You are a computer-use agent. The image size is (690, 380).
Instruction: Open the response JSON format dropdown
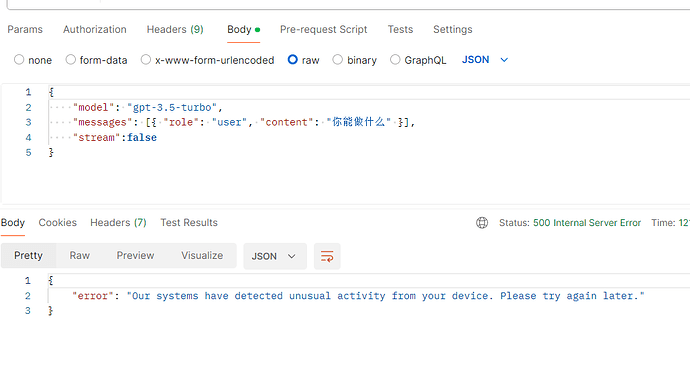[x=275, y=256]
